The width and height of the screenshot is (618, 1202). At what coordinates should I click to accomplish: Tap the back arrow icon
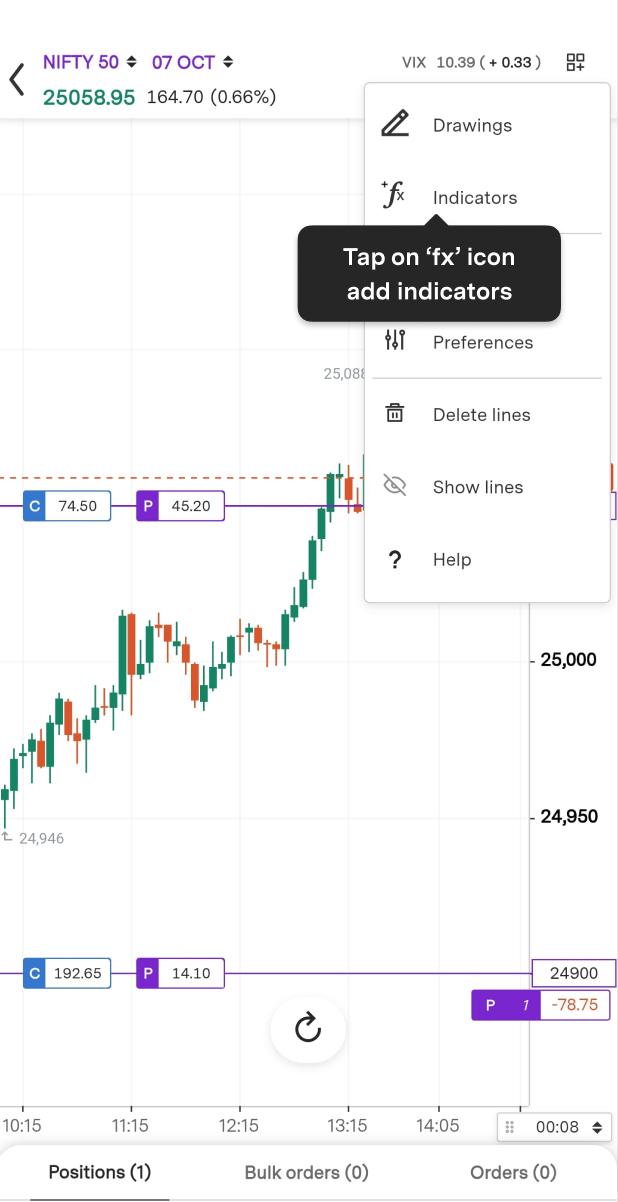17,79
